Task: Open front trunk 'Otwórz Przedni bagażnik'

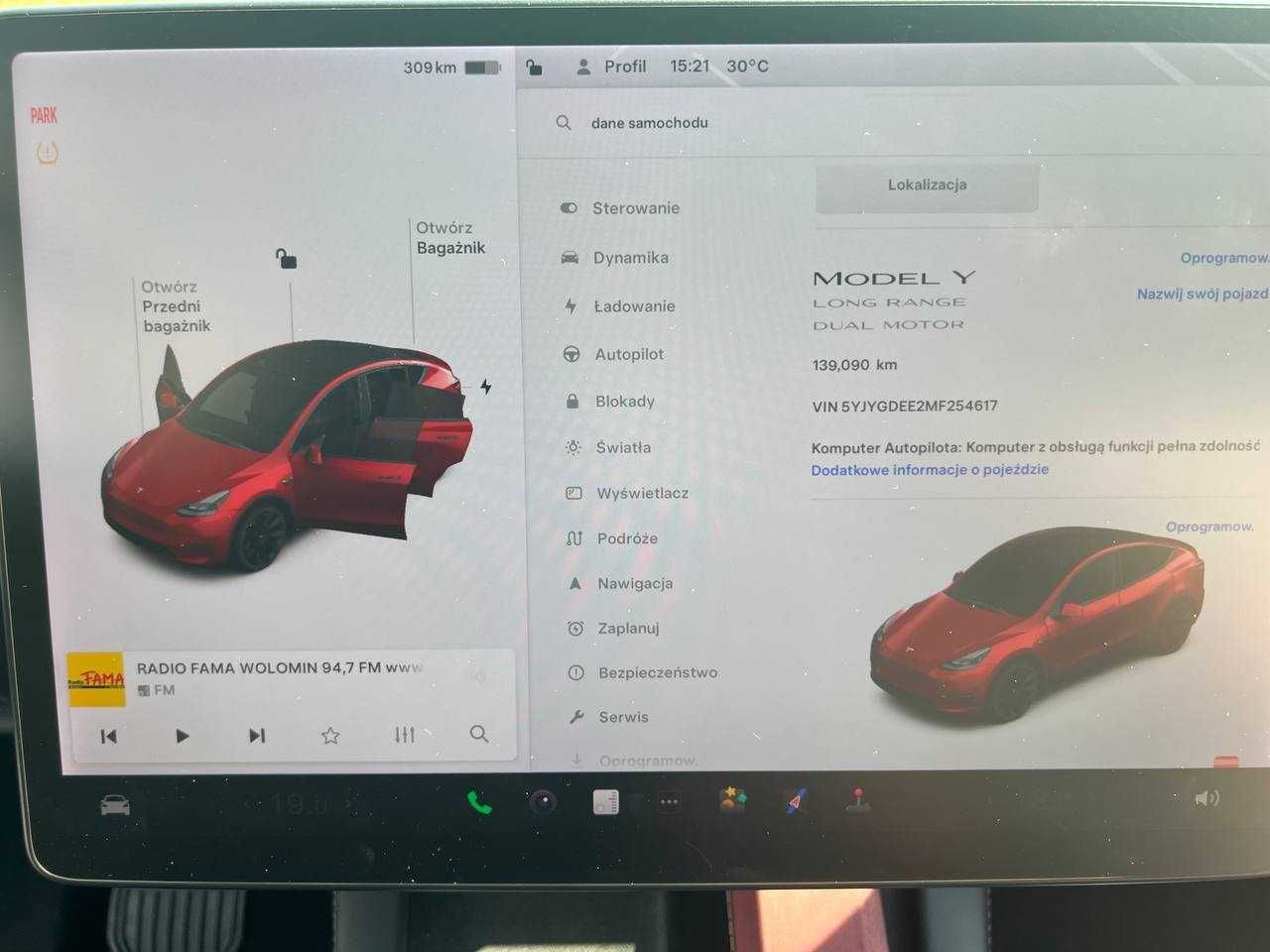Action: pos(176,305)
